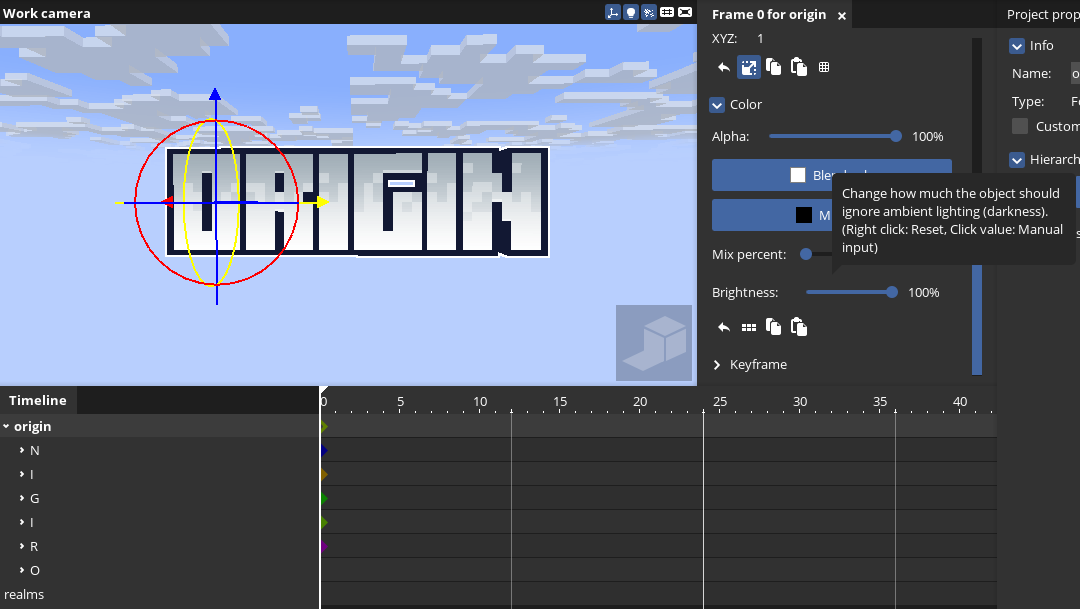Viewport: 1080px width, 609px height.
Task: Expand the O timeline item
Action: [22, 570]
